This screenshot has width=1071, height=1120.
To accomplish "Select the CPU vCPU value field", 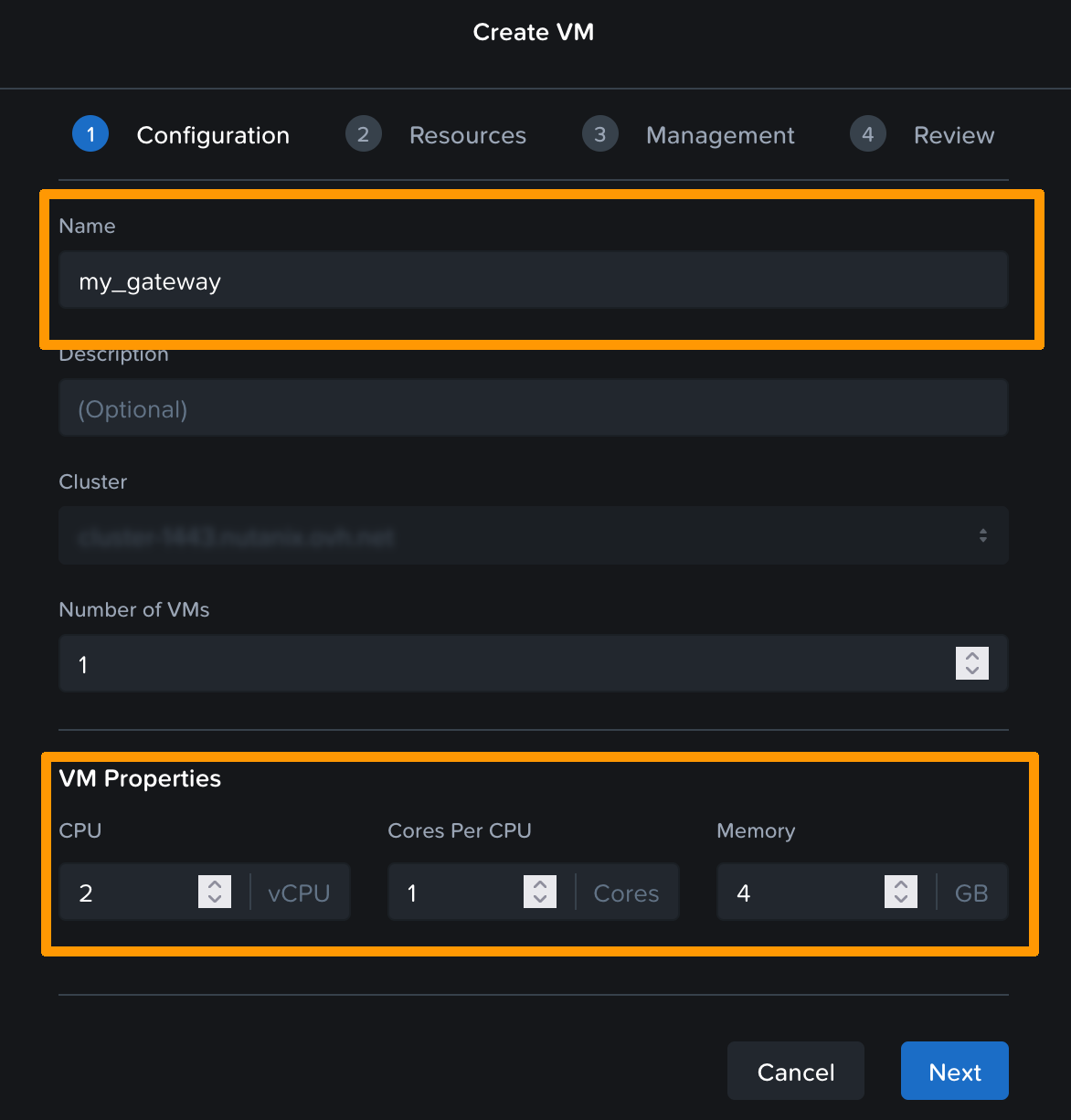I will 128,892.
